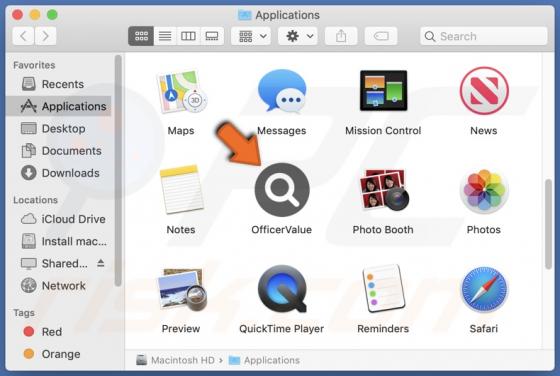Image resolution: width=560 pixels, height=376 pixels.
Task: Select the OfficerValue magnifier app icon
Action: click(282, 190)
